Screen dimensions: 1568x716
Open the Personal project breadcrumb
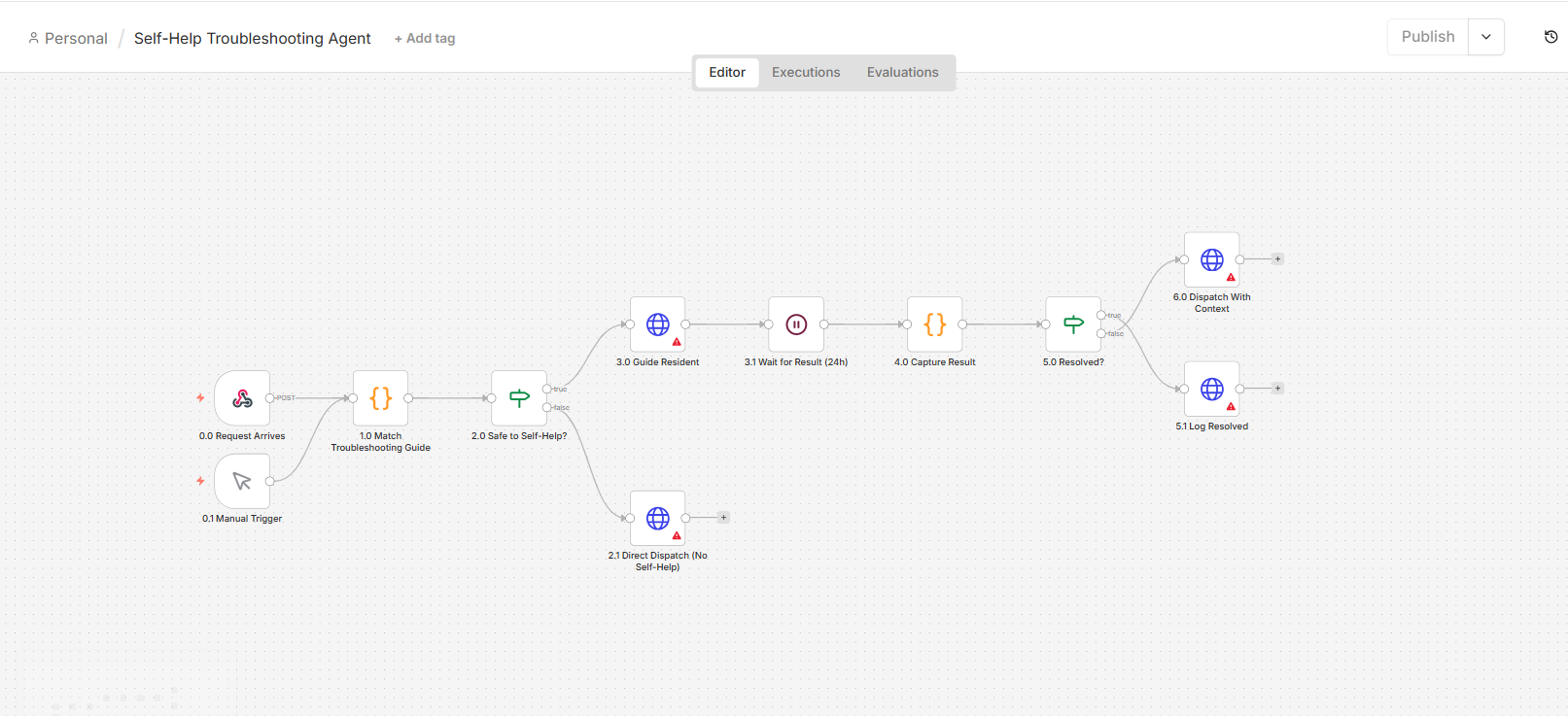68,39
